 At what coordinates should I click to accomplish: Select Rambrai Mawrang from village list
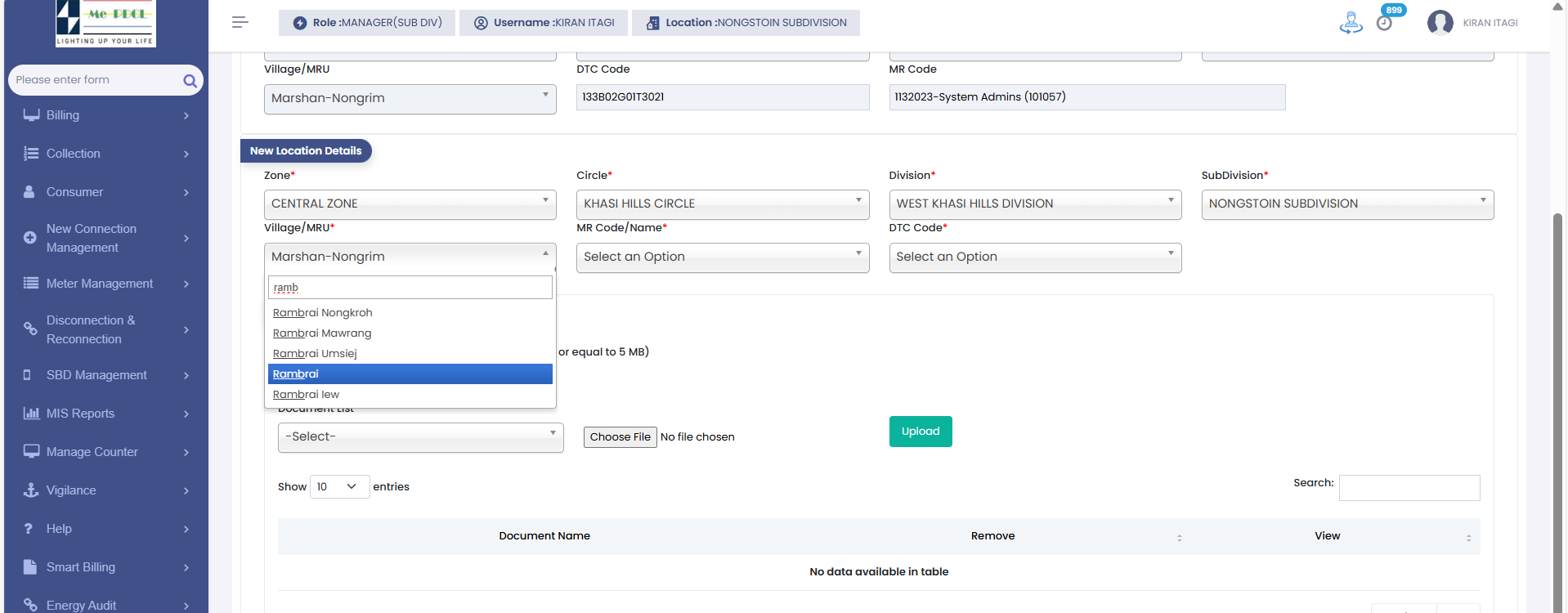pos(322,333)
